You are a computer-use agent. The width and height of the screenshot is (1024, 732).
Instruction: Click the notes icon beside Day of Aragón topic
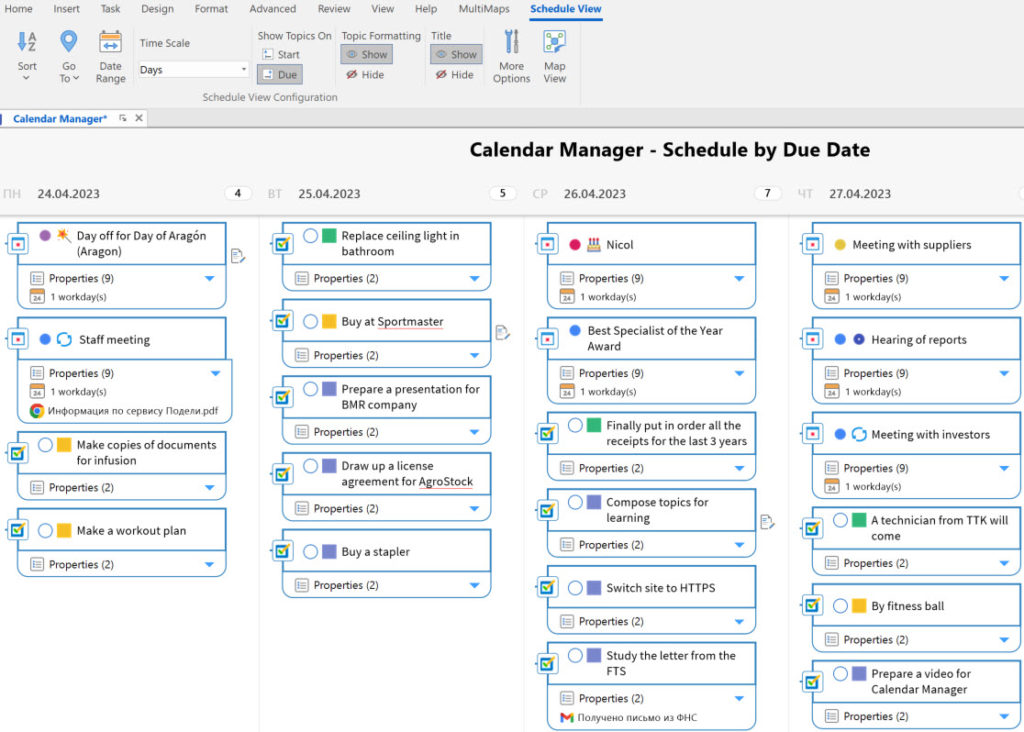click(237, 256)
